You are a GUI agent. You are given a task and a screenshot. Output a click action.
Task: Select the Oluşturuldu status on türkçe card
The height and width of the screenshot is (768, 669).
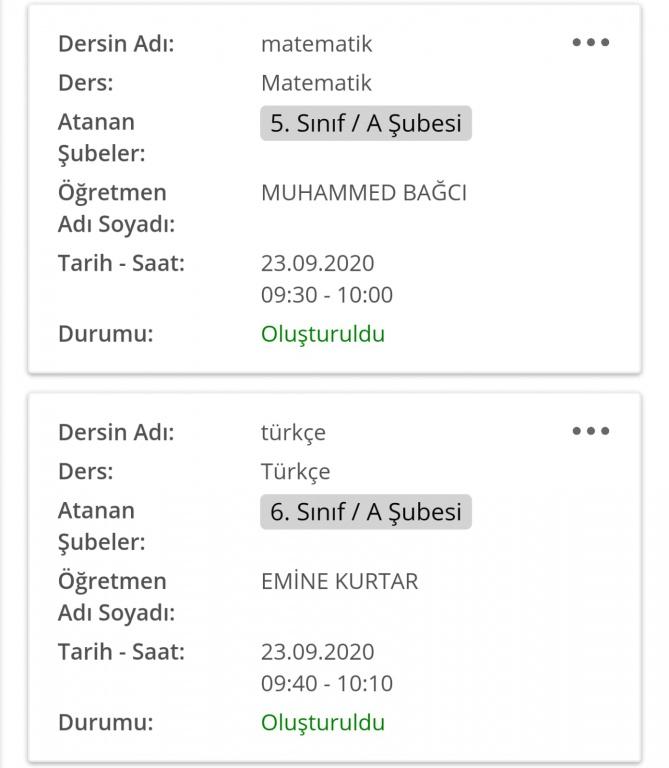322,722
